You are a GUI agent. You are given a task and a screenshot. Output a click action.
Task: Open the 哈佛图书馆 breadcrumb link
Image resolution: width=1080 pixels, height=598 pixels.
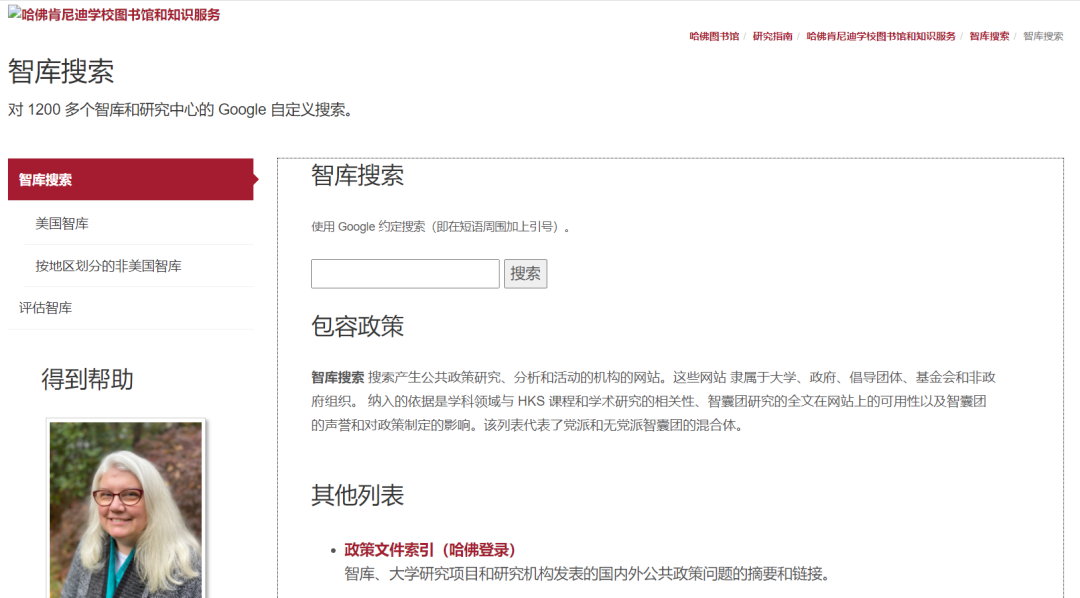click(714, 36)
